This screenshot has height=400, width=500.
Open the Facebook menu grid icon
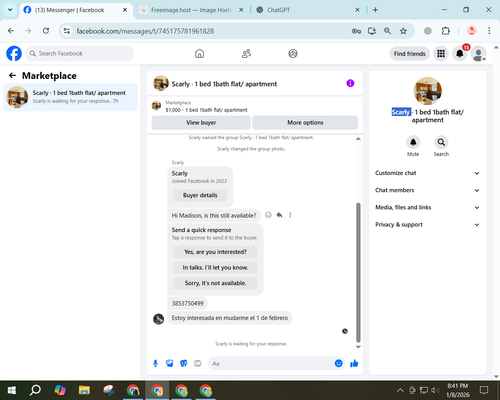click(x=441, y=53)
